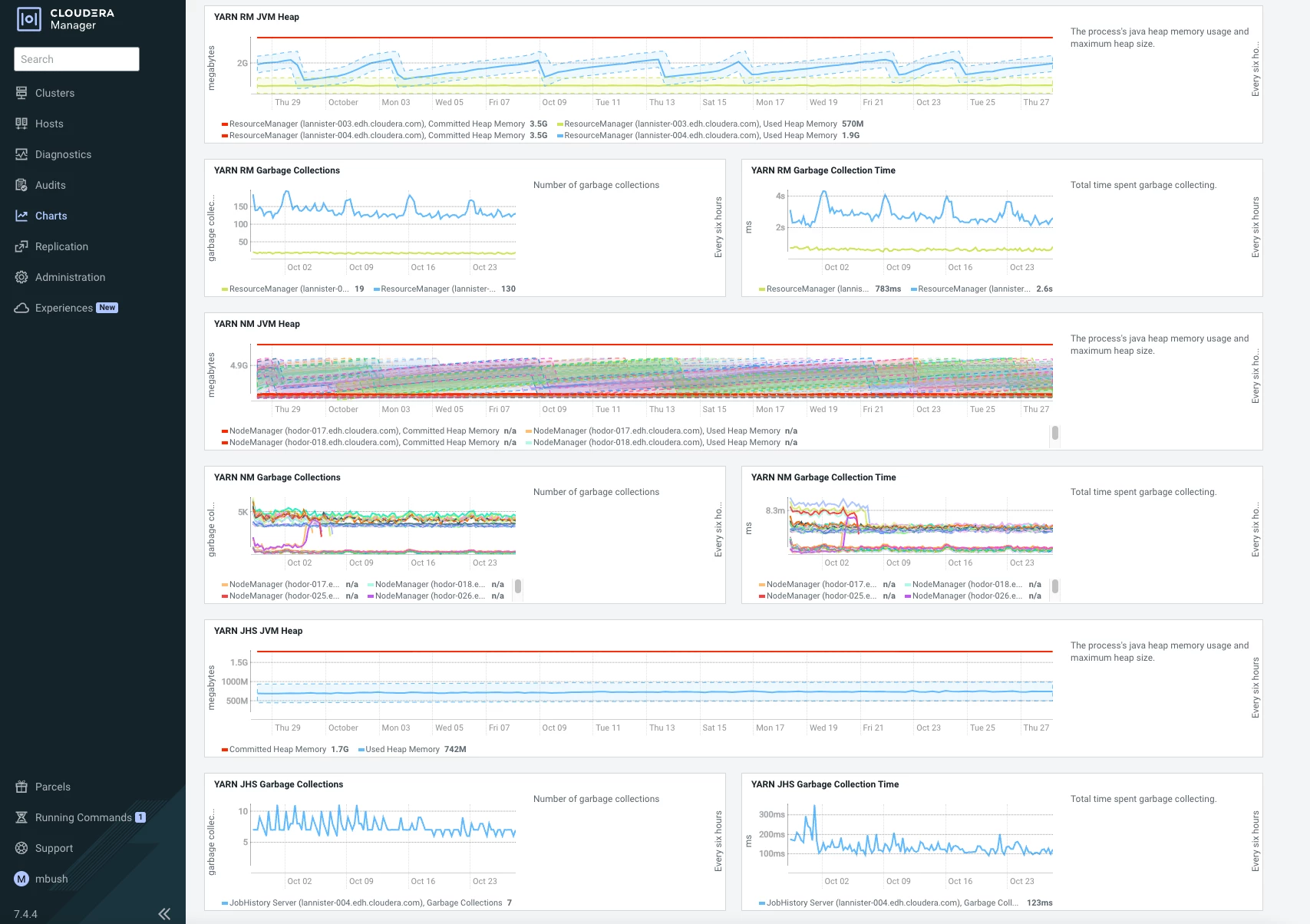Click the Diagnostics sidebar icon

click(x=21, y=154)
